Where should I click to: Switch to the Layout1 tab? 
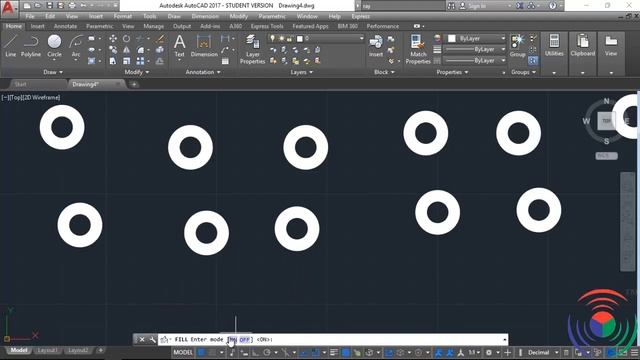[x=47, y=350]
